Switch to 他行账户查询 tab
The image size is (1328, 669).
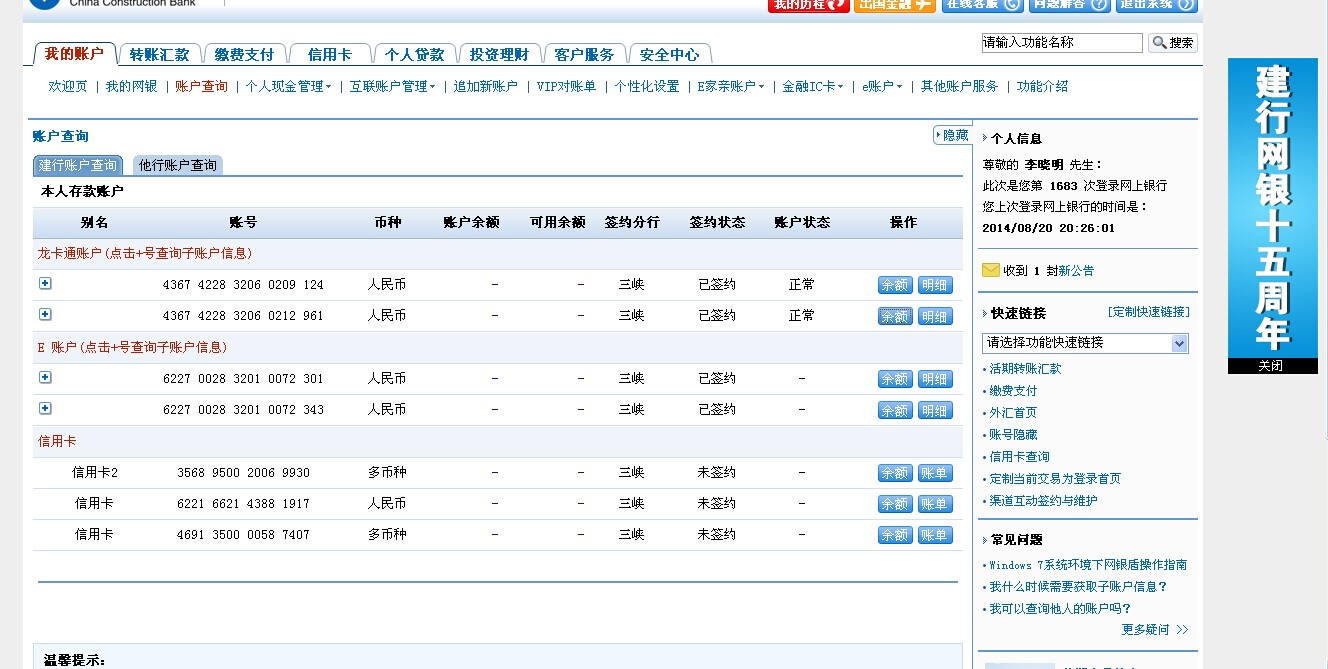pos(178,165)
